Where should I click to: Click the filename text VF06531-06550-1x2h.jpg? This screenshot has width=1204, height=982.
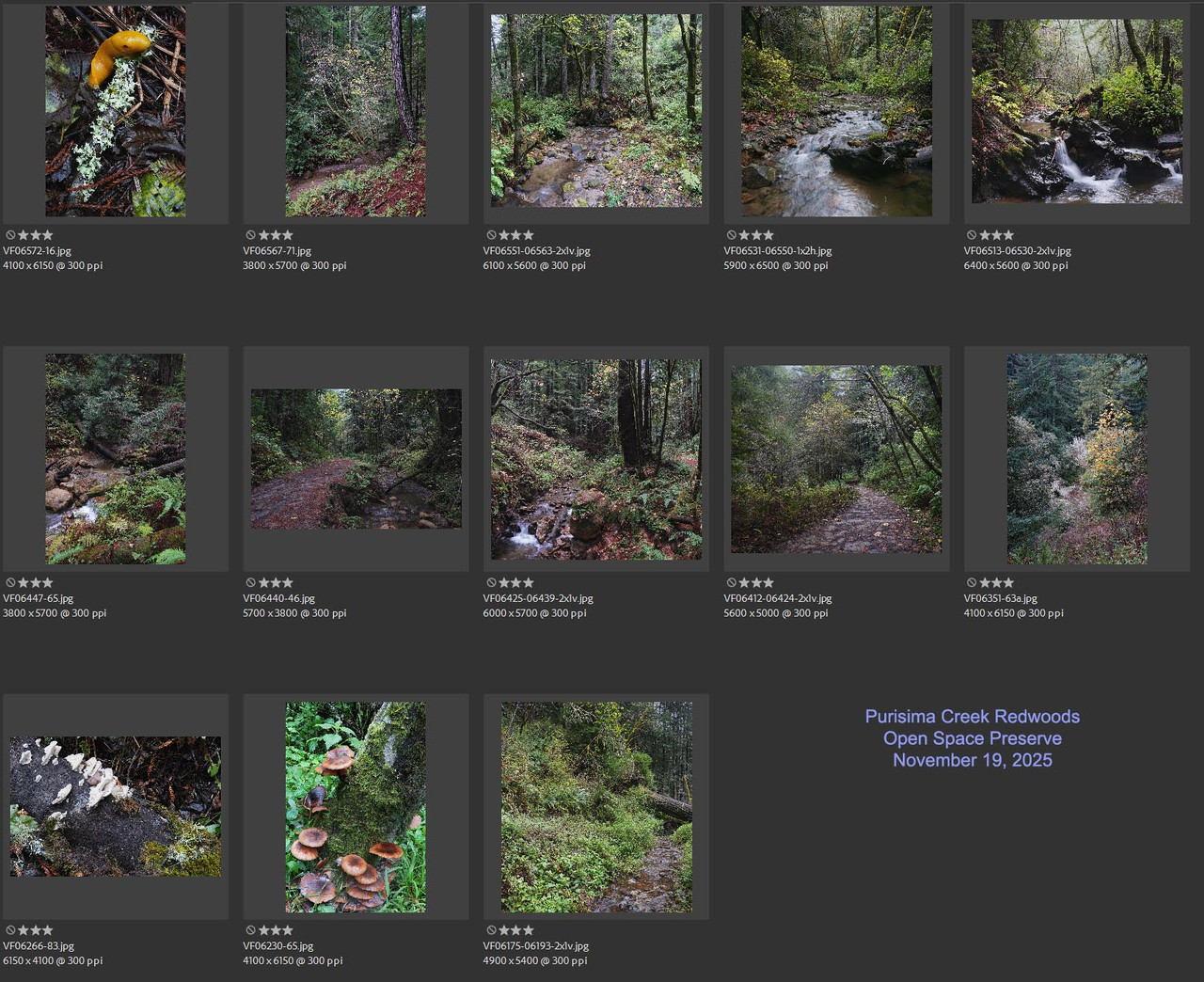[778, 251]
